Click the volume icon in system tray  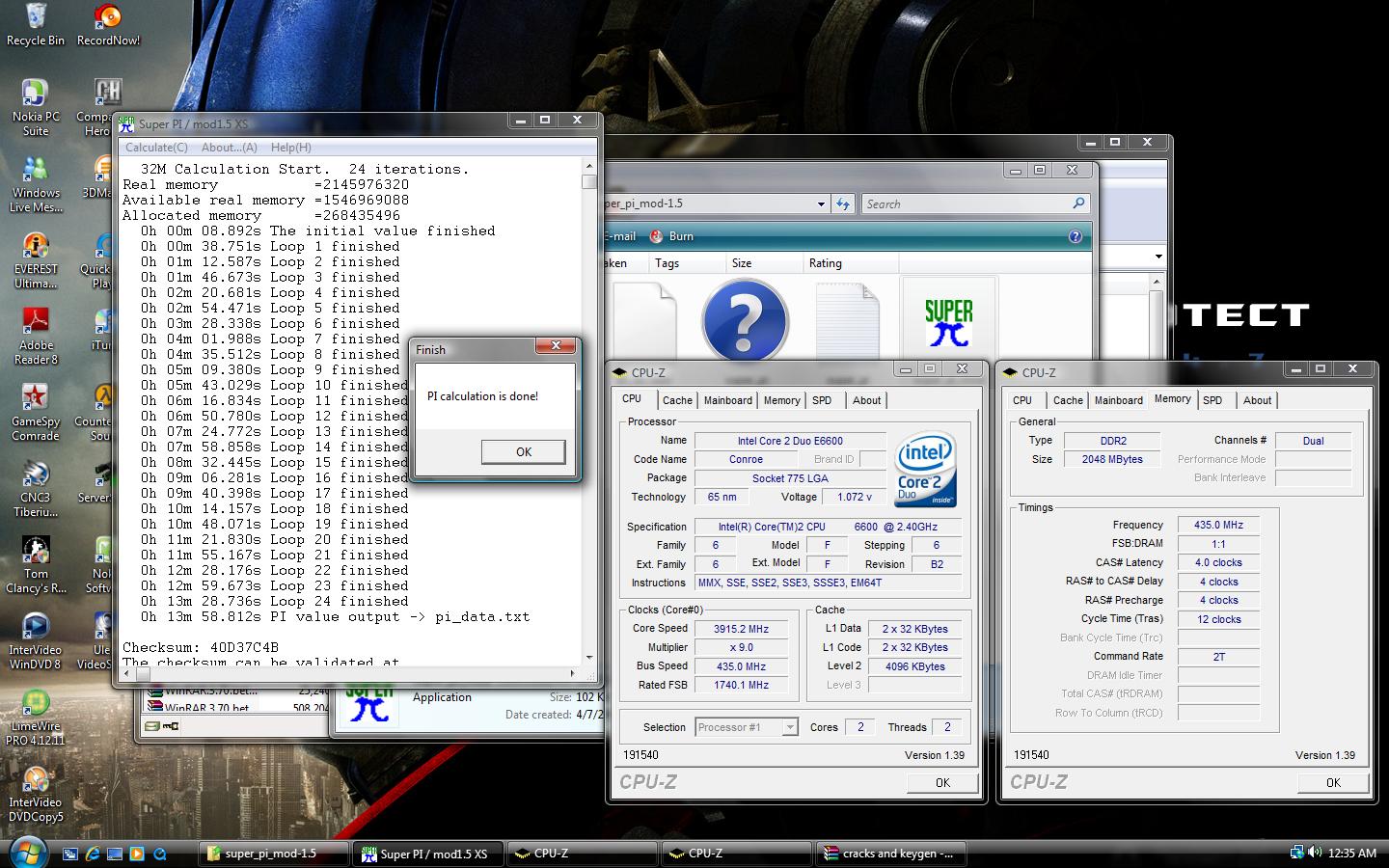1314,853
